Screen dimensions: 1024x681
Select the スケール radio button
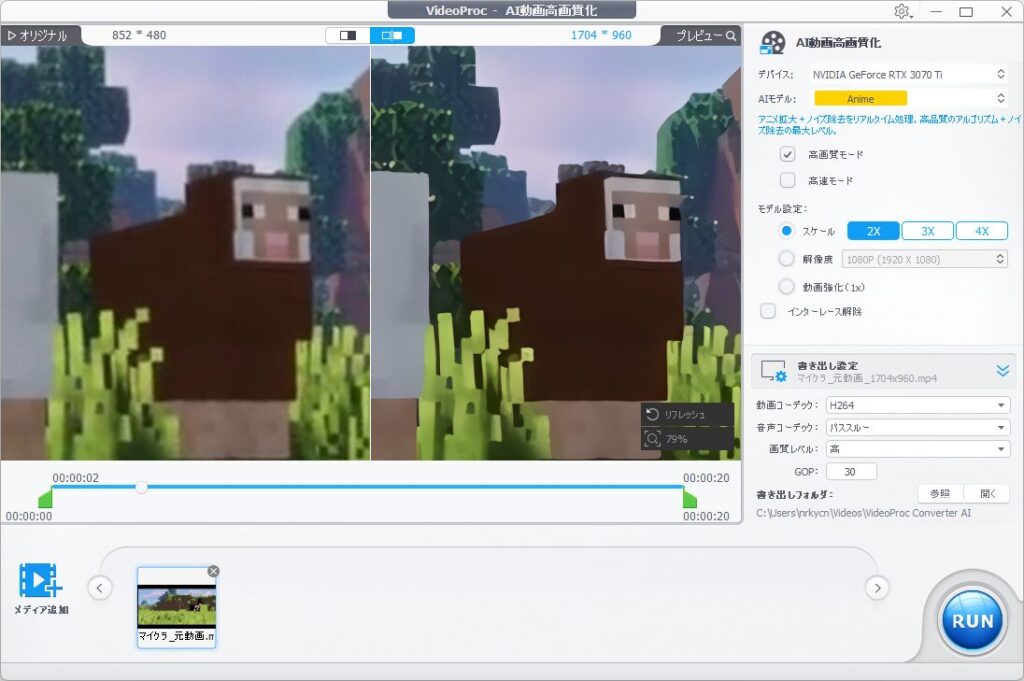(786, 230)
